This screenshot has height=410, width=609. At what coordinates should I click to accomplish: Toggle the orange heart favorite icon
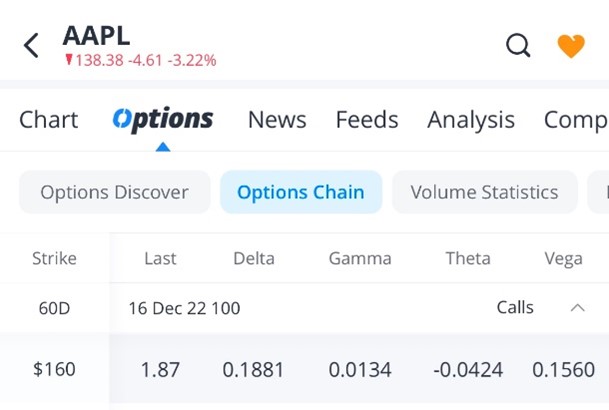(x=571, y=45)
